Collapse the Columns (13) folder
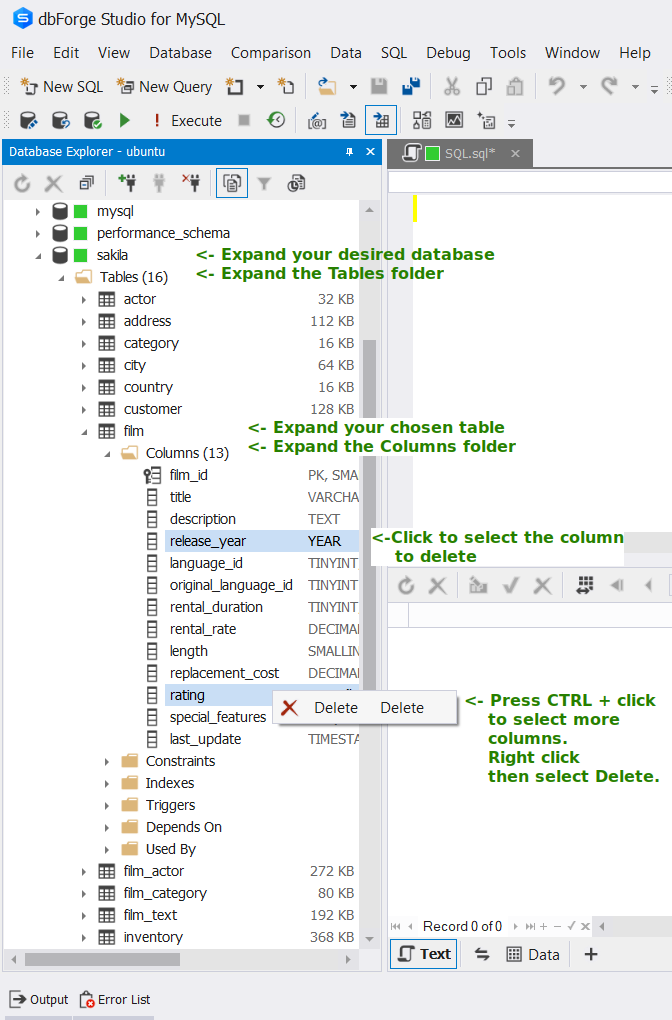Screen dimensions: 672x1020 click(x=107, y=453)
